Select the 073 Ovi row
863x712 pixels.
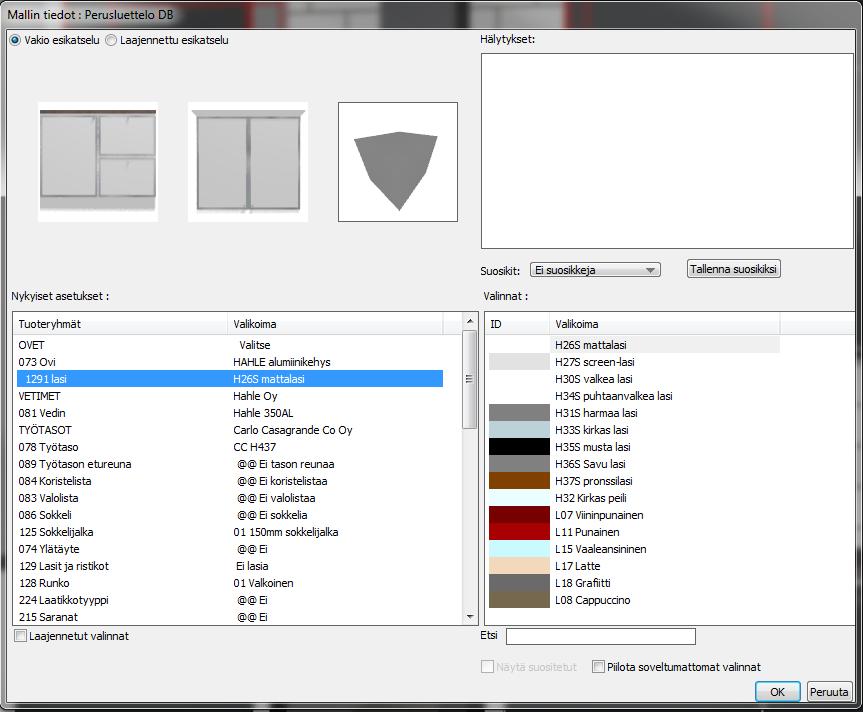point(230,362)
